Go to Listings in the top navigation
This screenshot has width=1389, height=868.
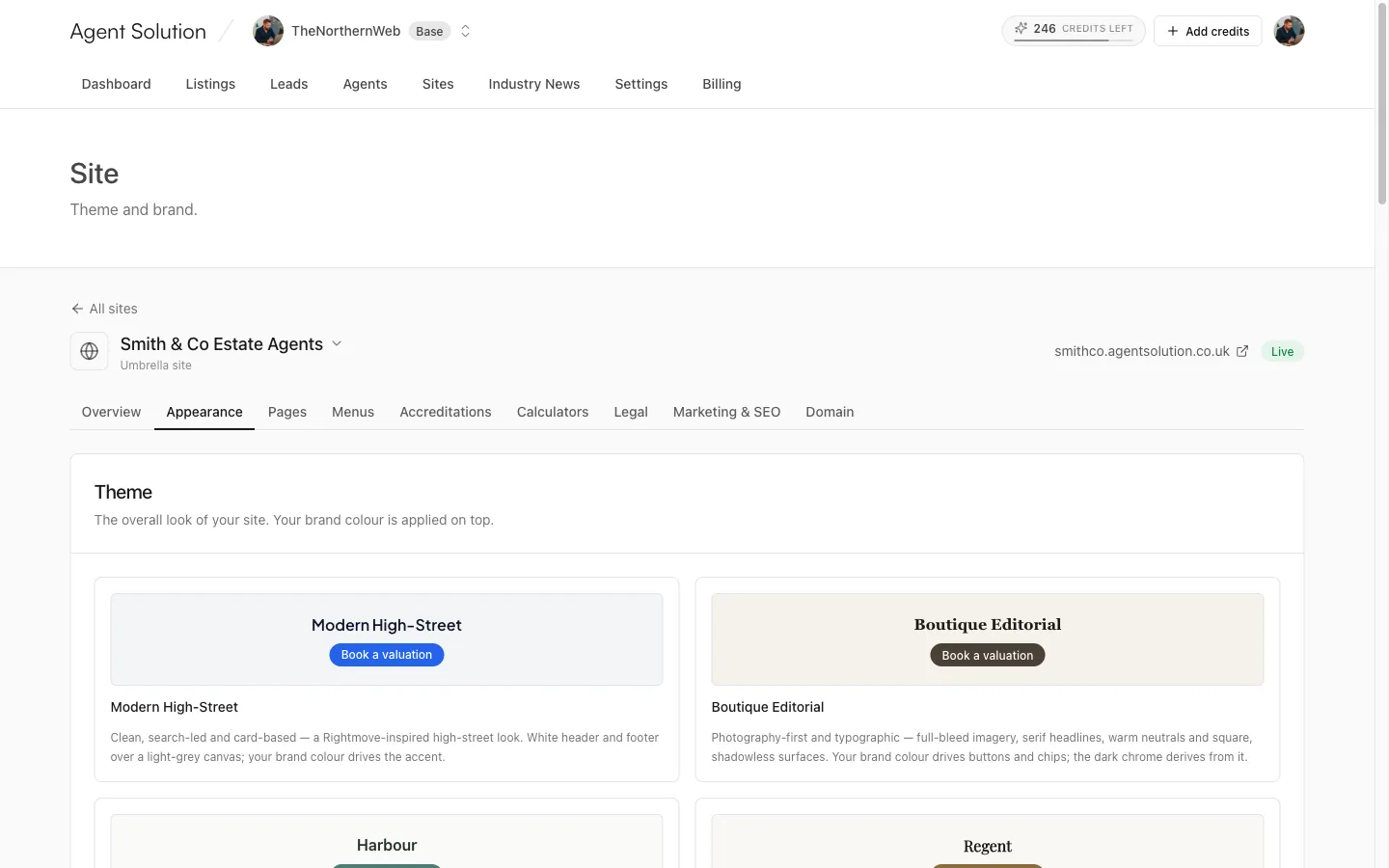(210, 84)
